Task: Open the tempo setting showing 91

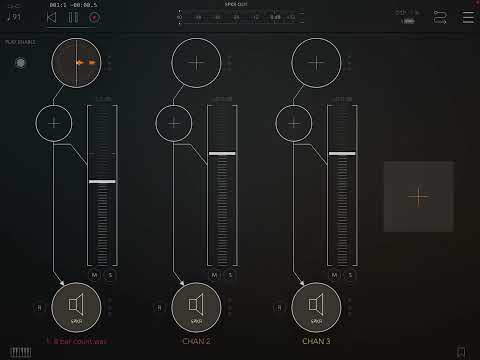Action: click(x=14, y=17)
